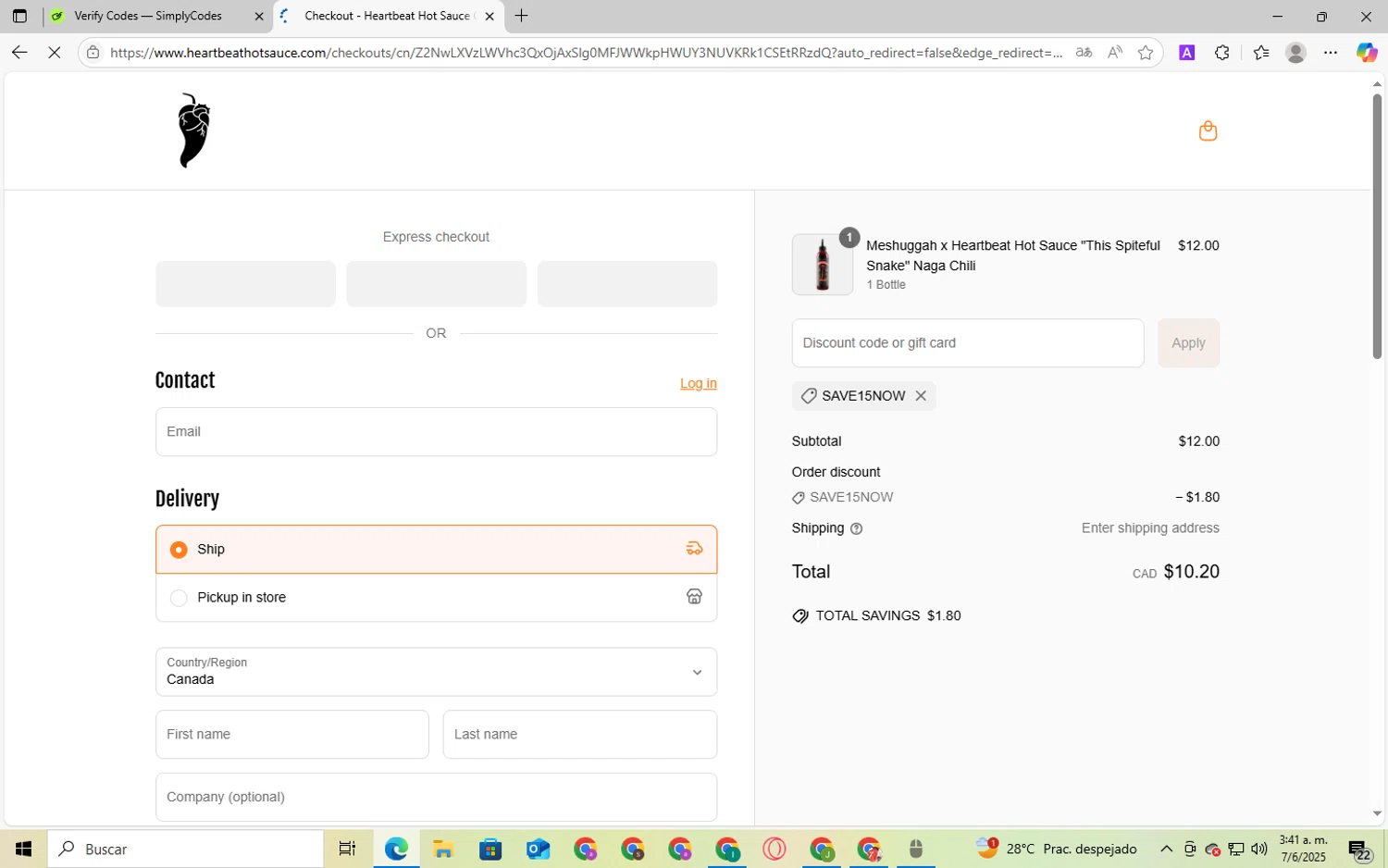This screenshot has width=1388, height=868.
Task: Click the middle express checkout button
Action: point(436,283)
